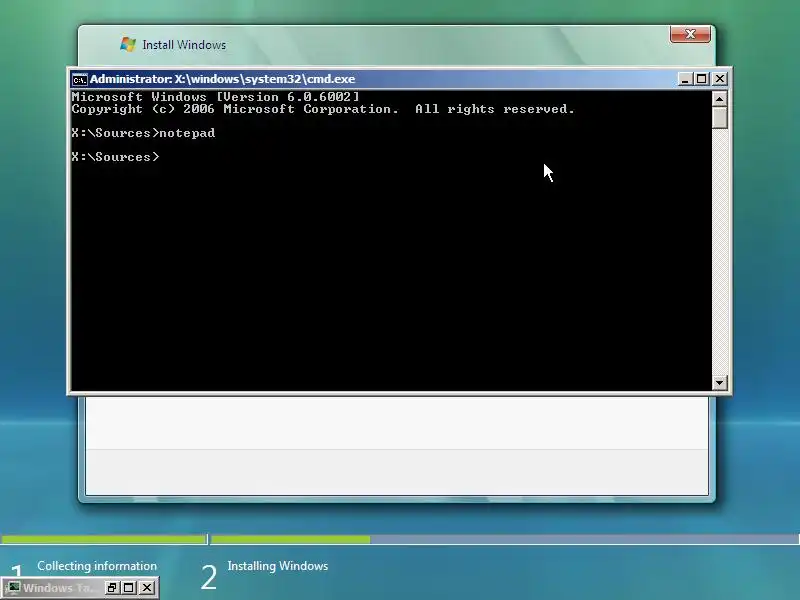Click the 'Installing Windows' step label
This screenshot has width=800, height=600.
pyautogui.click(x=278, y=566)
